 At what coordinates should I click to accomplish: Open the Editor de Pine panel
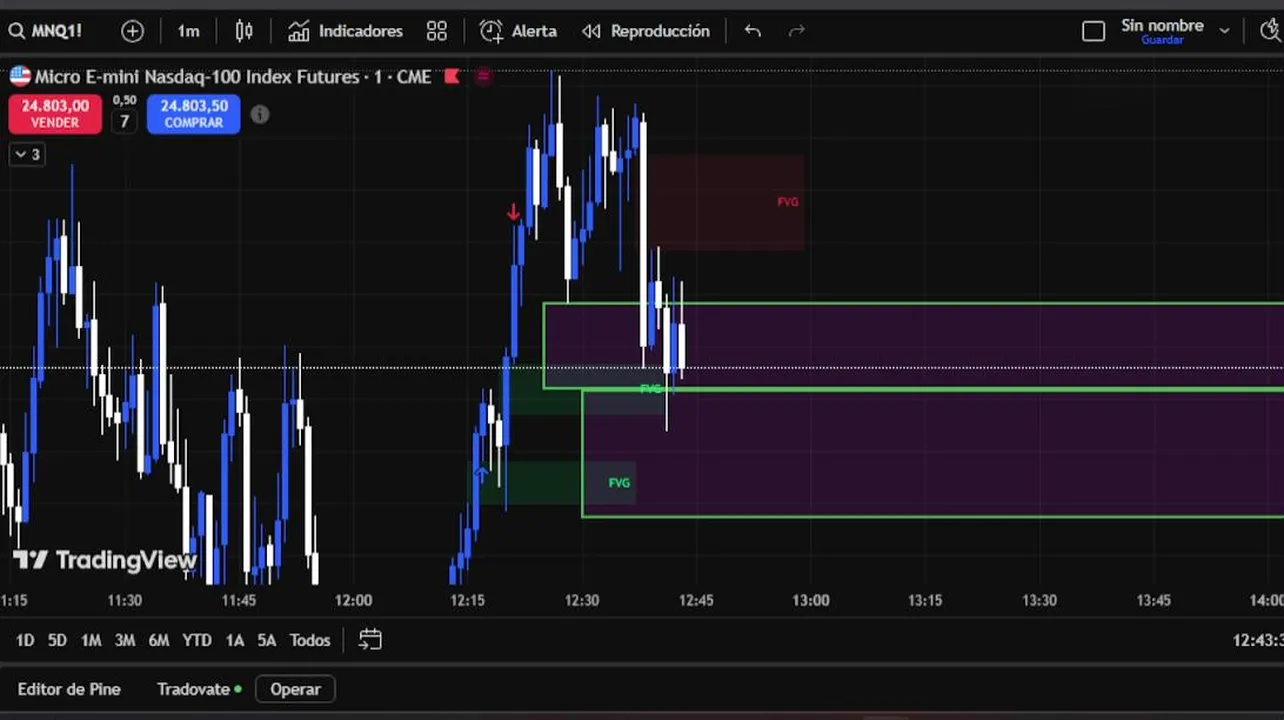click(x=69, y=689)
